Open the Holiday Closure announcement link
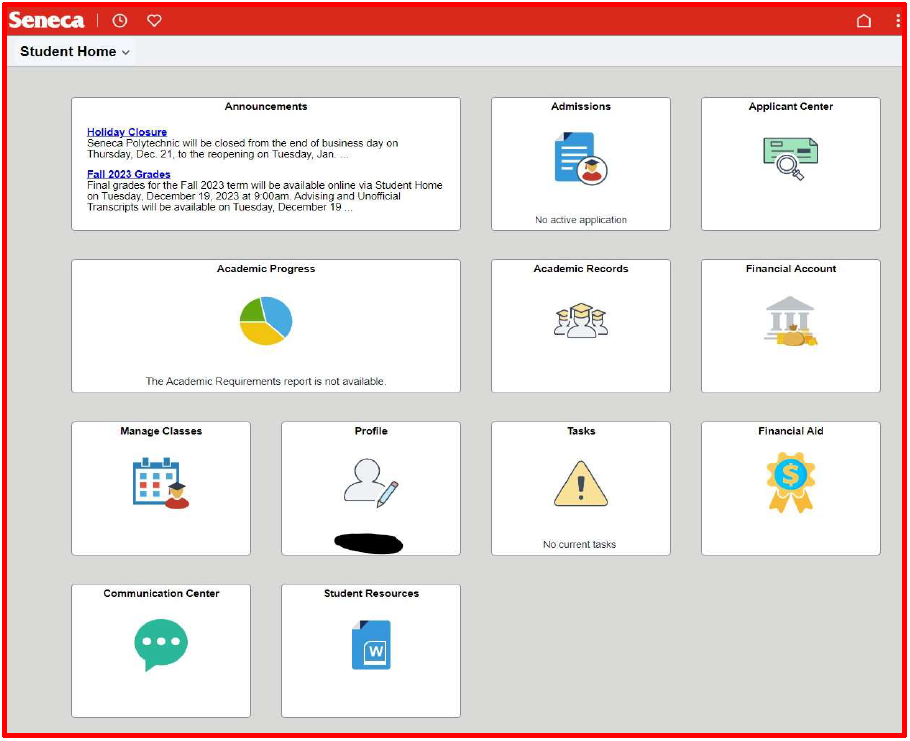910x741 pixels. pos(127,132)
